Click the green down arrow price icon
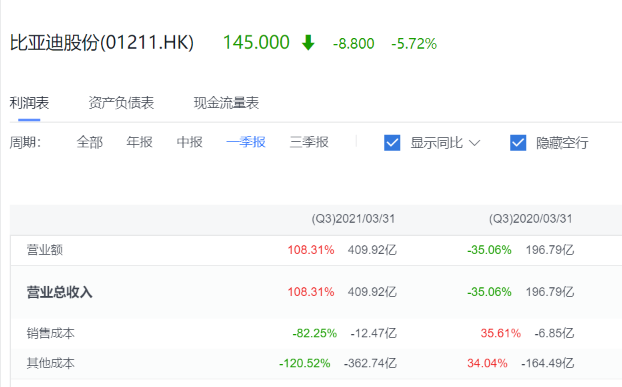 308,42
